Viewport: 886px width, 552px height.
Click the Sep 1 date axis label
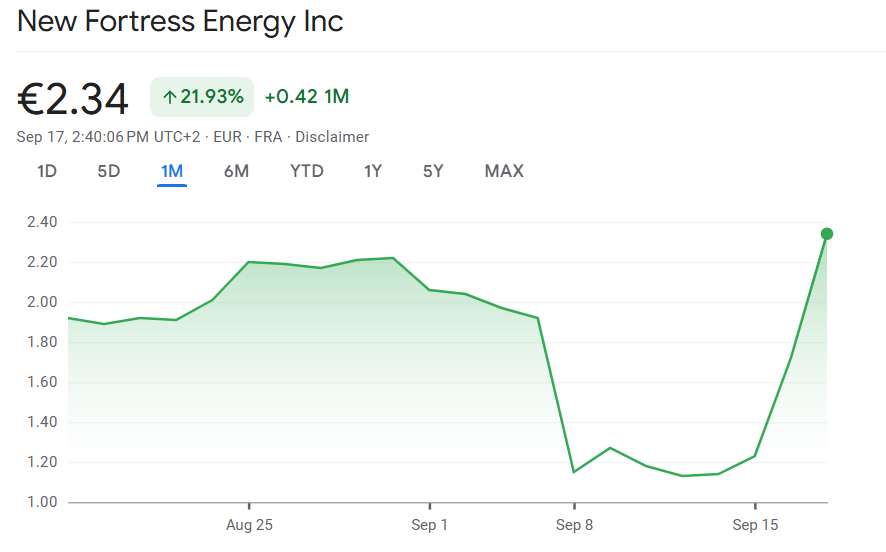click(x=430, y=525)
